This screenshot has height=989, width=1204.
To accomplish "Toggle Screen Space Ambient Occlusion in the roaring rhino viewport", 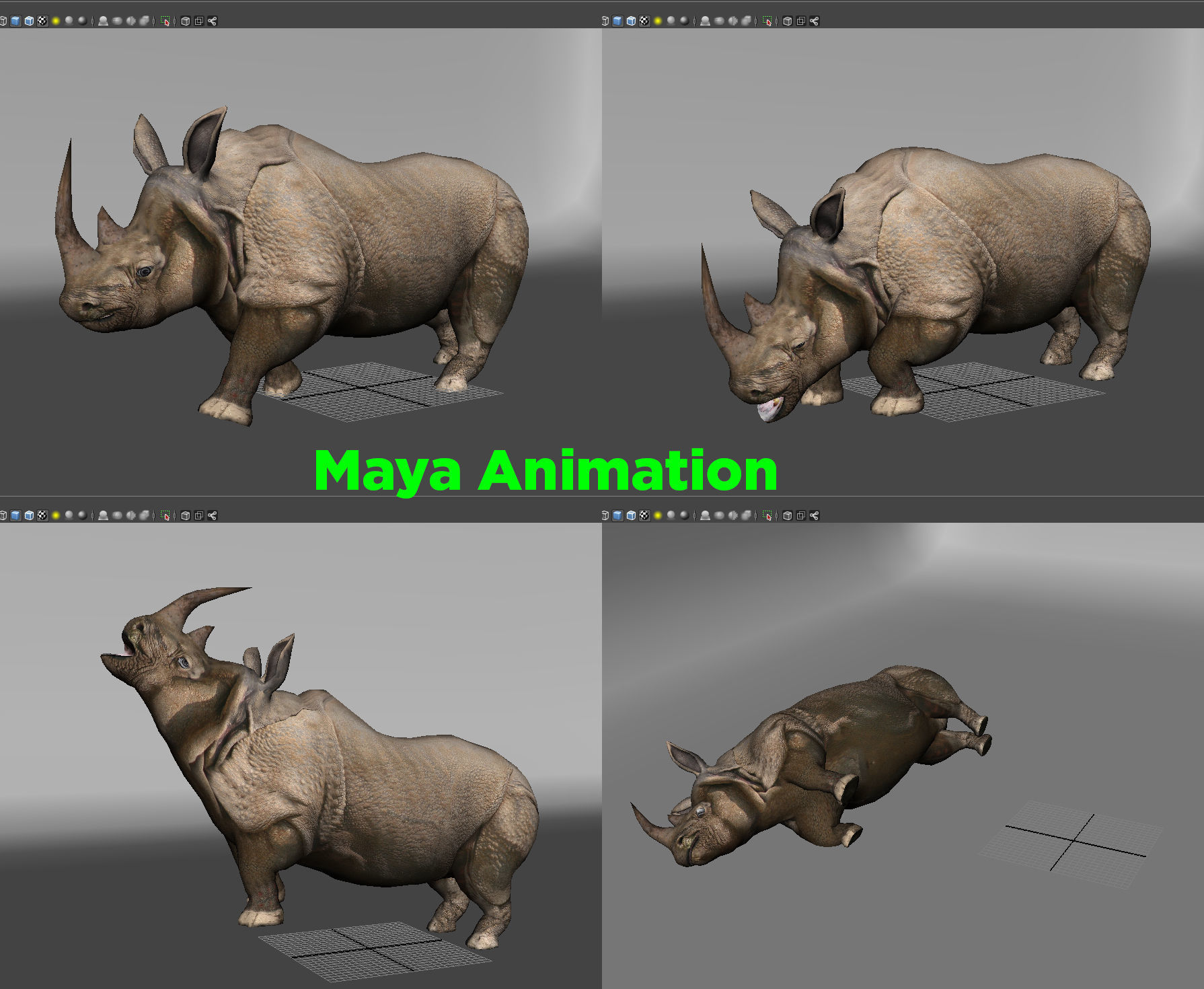I will click(103, 515).
